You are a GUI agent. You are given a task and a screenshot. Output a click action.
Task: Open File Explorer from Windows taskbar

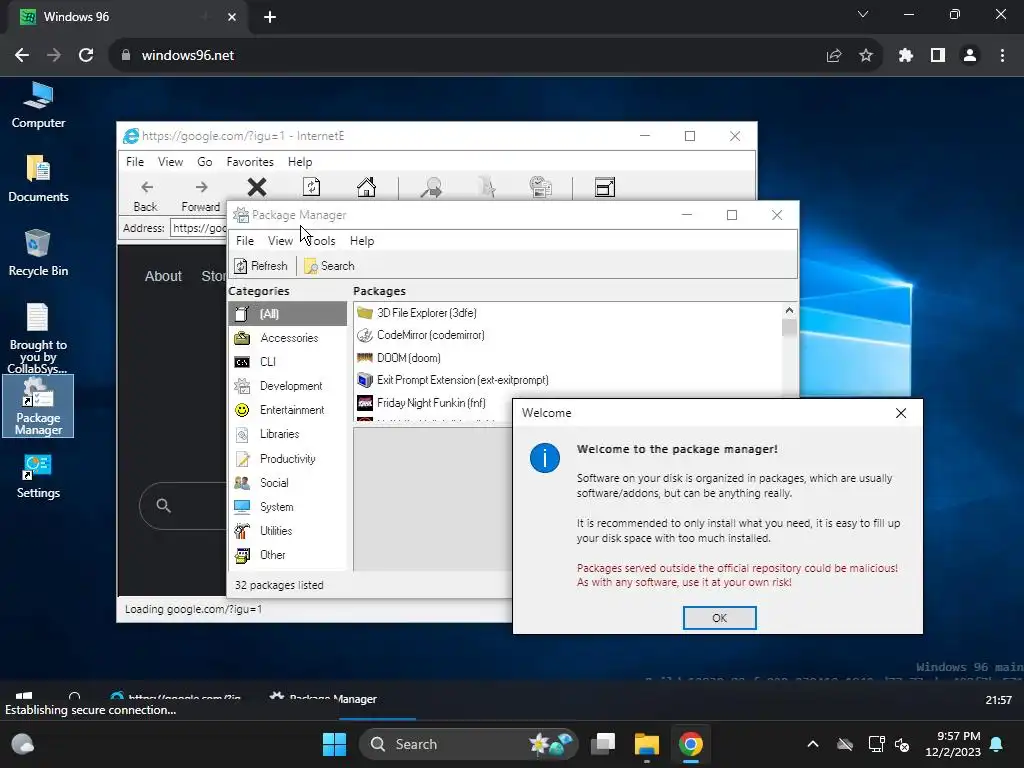[647, 744]
